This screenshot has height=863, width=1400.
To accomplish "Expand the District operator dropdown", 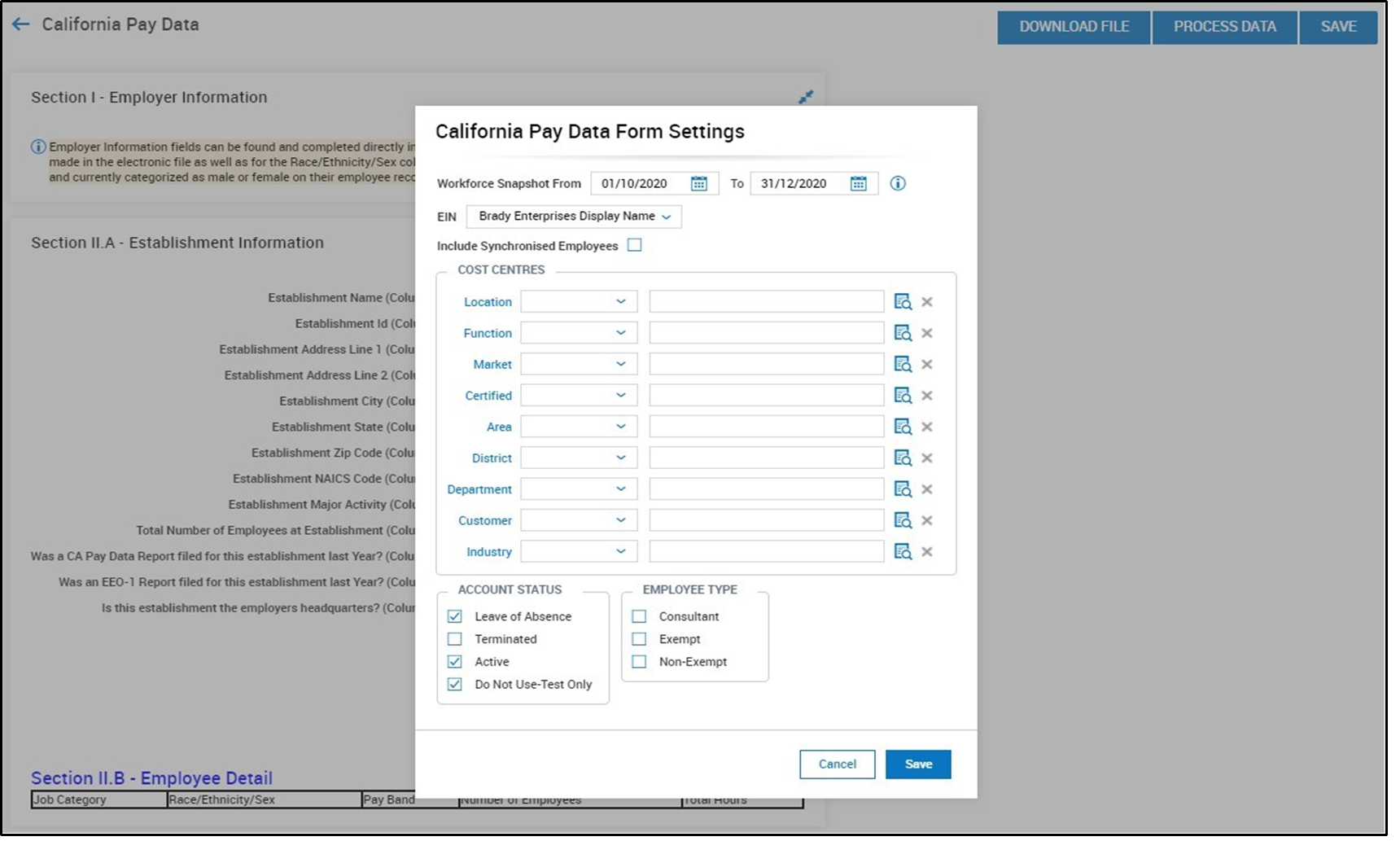I will 579,458.
